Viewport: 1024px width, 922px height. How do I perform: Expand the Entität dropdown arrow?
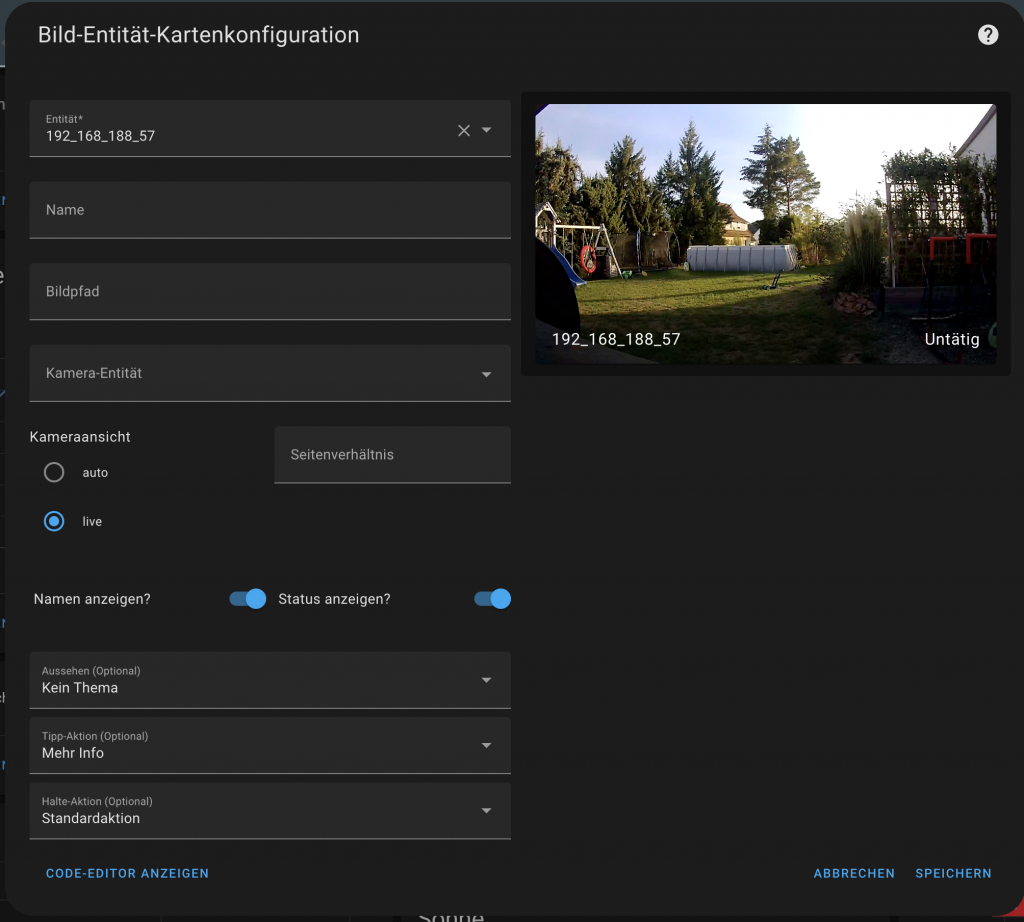tap(487, 130)
